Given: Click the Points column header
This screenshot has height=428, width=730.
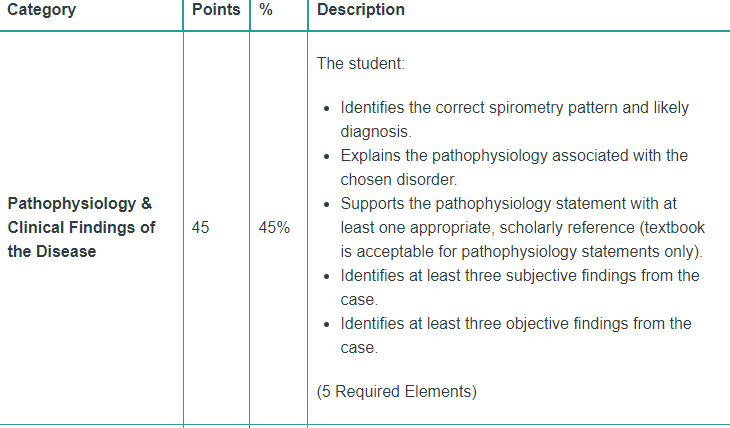Looking at the screenshot, I should [x=216, y=10].
